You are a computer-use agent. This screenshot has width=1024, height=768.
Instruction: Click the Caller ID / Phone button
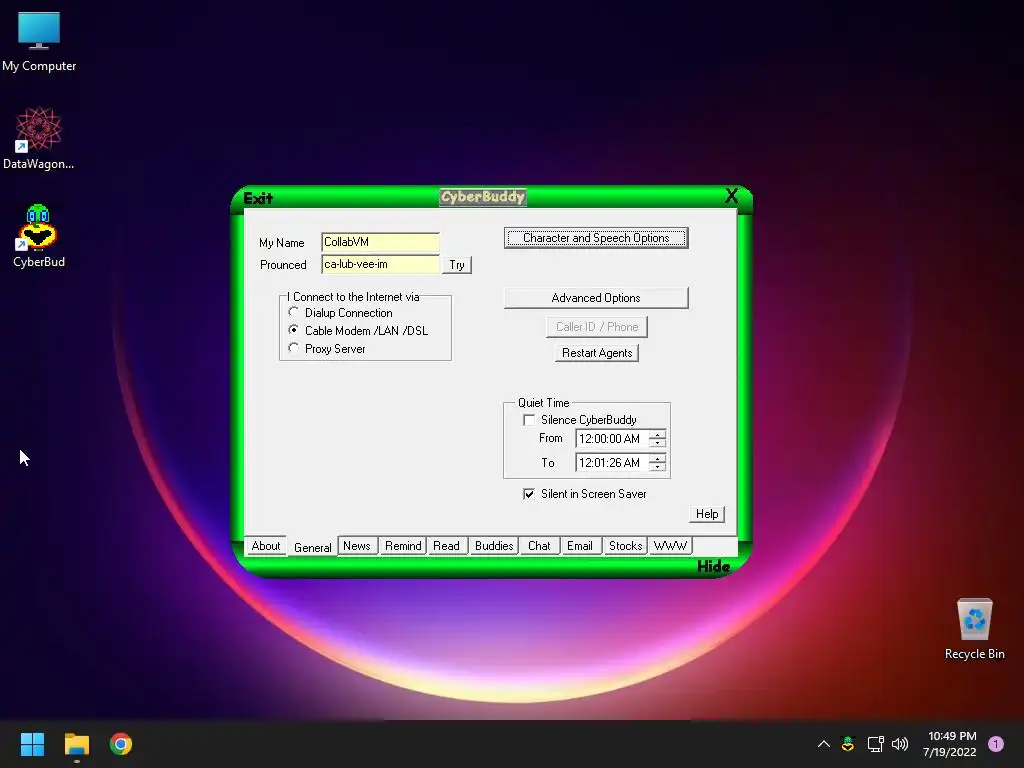[x=597, y=327]
